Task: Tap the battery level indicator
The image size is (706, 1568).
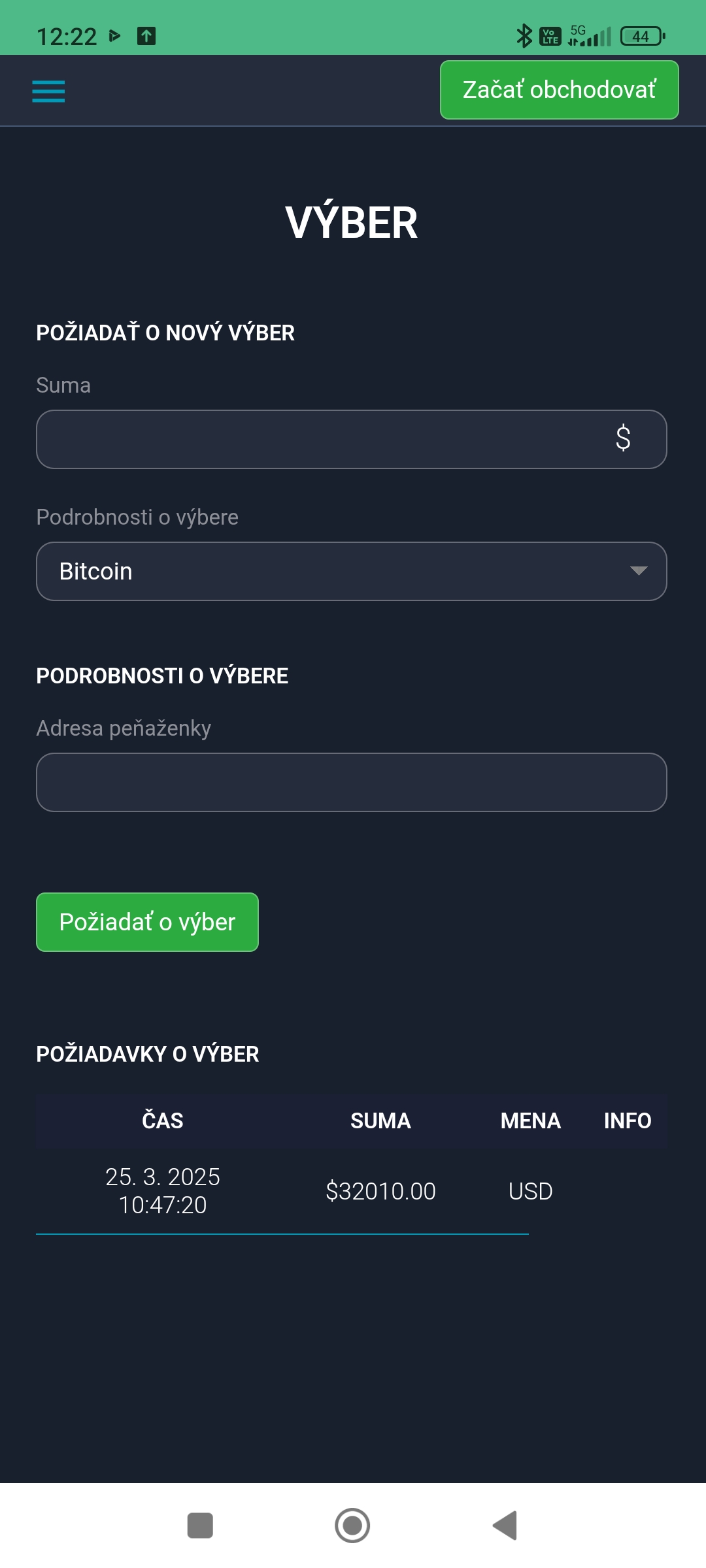Action: point(642,36)
